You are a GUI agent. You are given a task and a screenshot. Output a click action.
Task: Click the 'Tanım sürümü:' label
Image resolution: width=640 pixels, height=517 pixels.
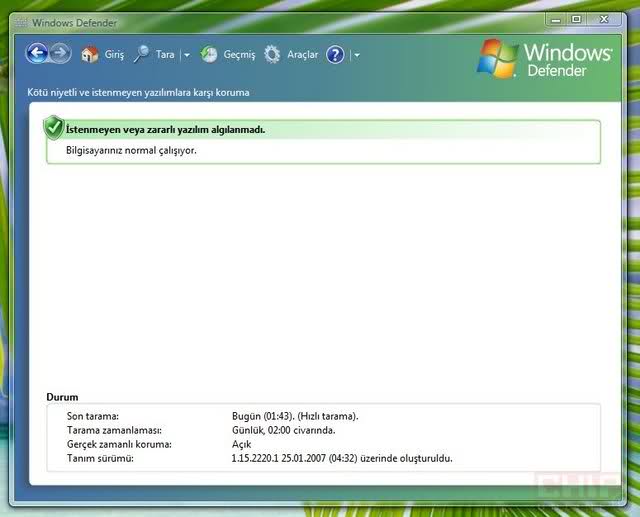(x=100, y=459)
